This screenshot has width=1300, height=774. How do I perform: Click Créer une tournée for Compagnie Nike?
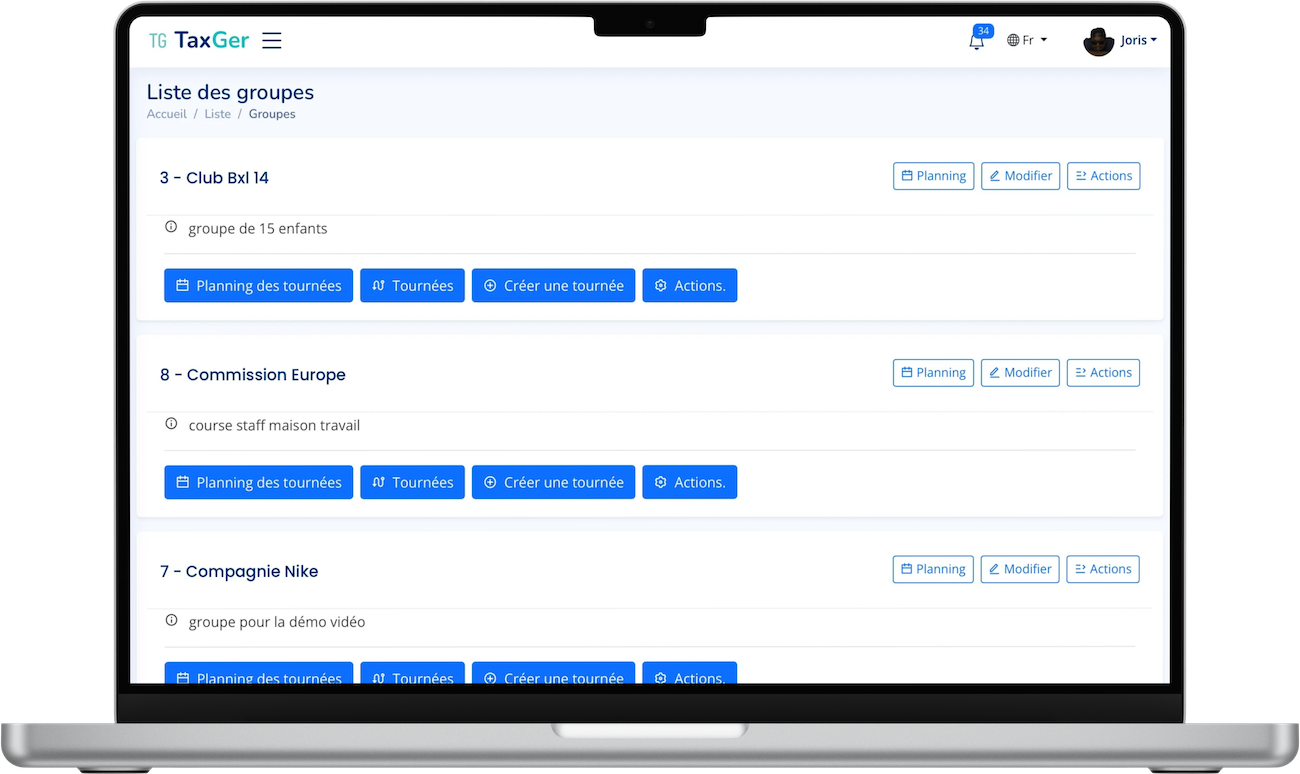(x=553, y=674)
